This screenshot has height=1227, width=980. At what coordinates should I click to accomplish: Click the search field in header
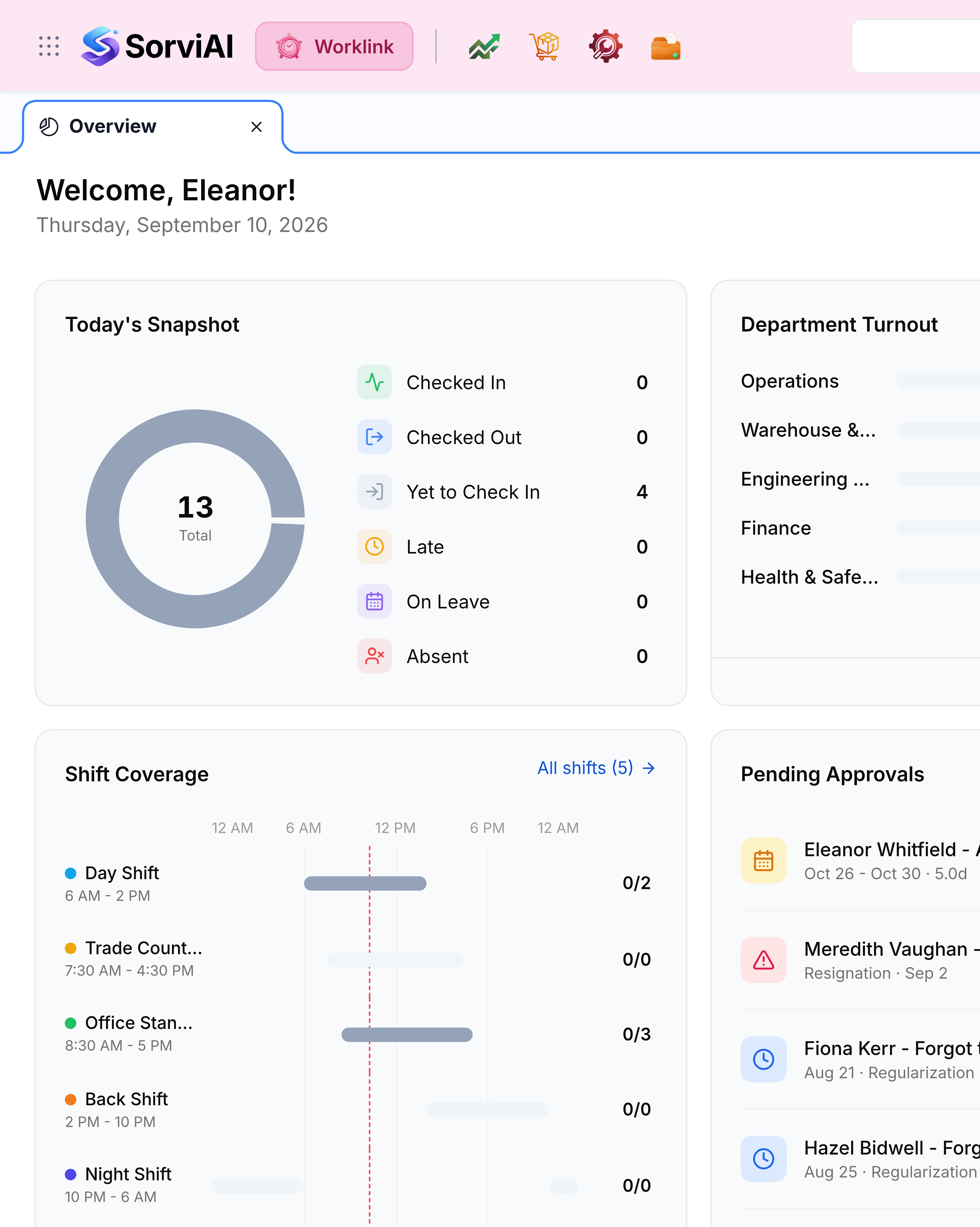[916, 46]
